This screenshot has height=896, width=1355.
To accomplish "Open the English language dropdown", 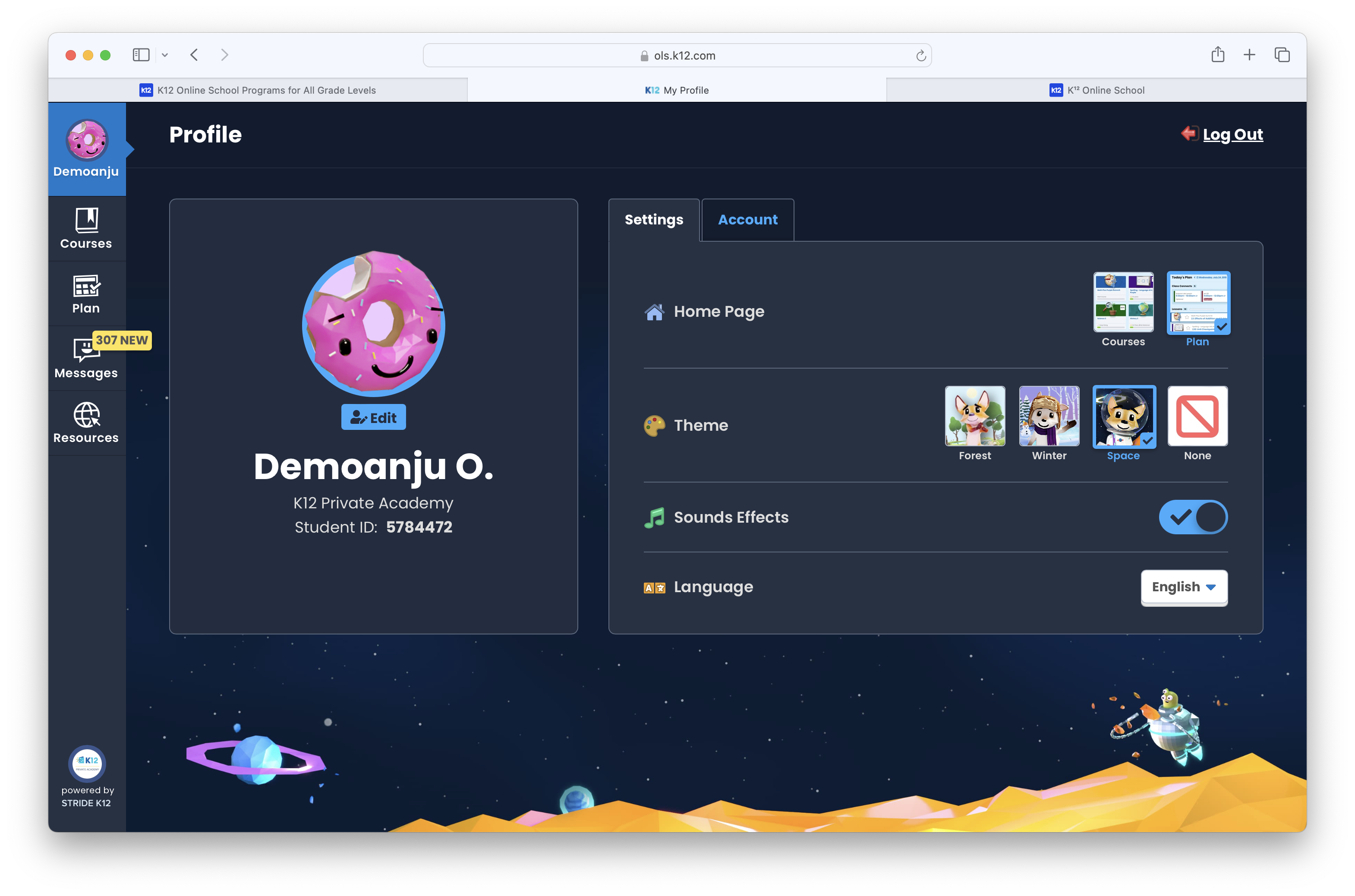I will (x=1184, y=587).
